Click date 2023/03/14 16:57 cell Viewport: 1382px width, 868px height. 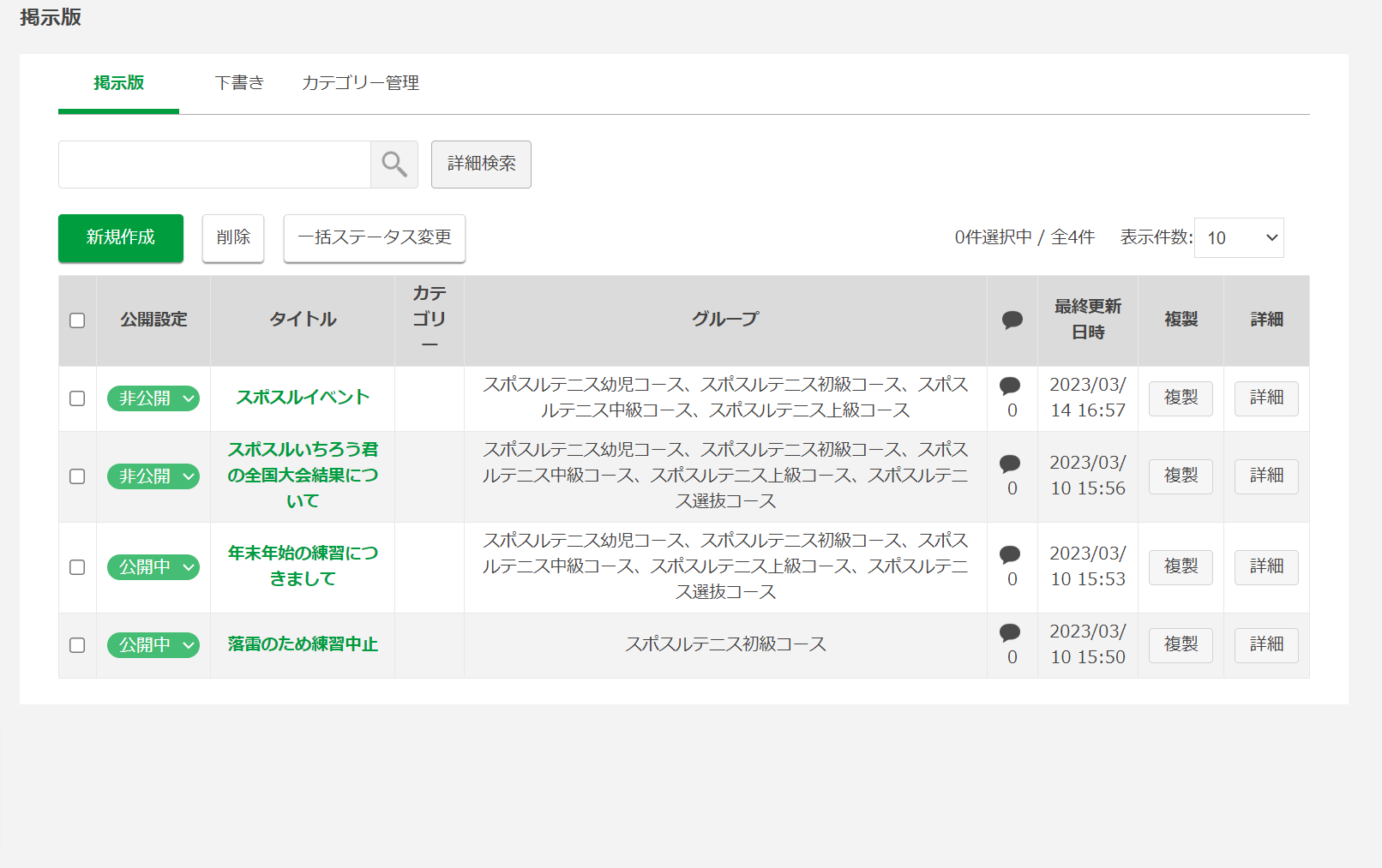1088,398
